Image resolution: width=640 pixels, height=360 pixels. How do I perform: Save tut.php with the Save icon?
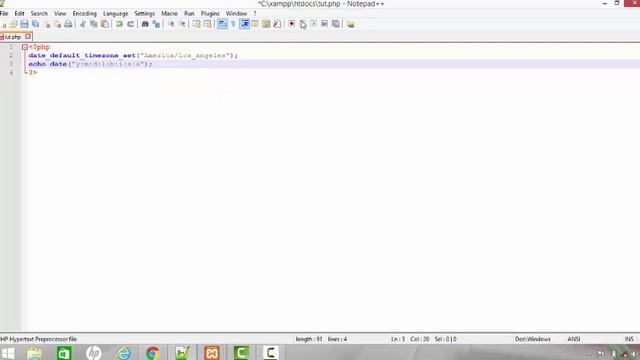point(24,24)
